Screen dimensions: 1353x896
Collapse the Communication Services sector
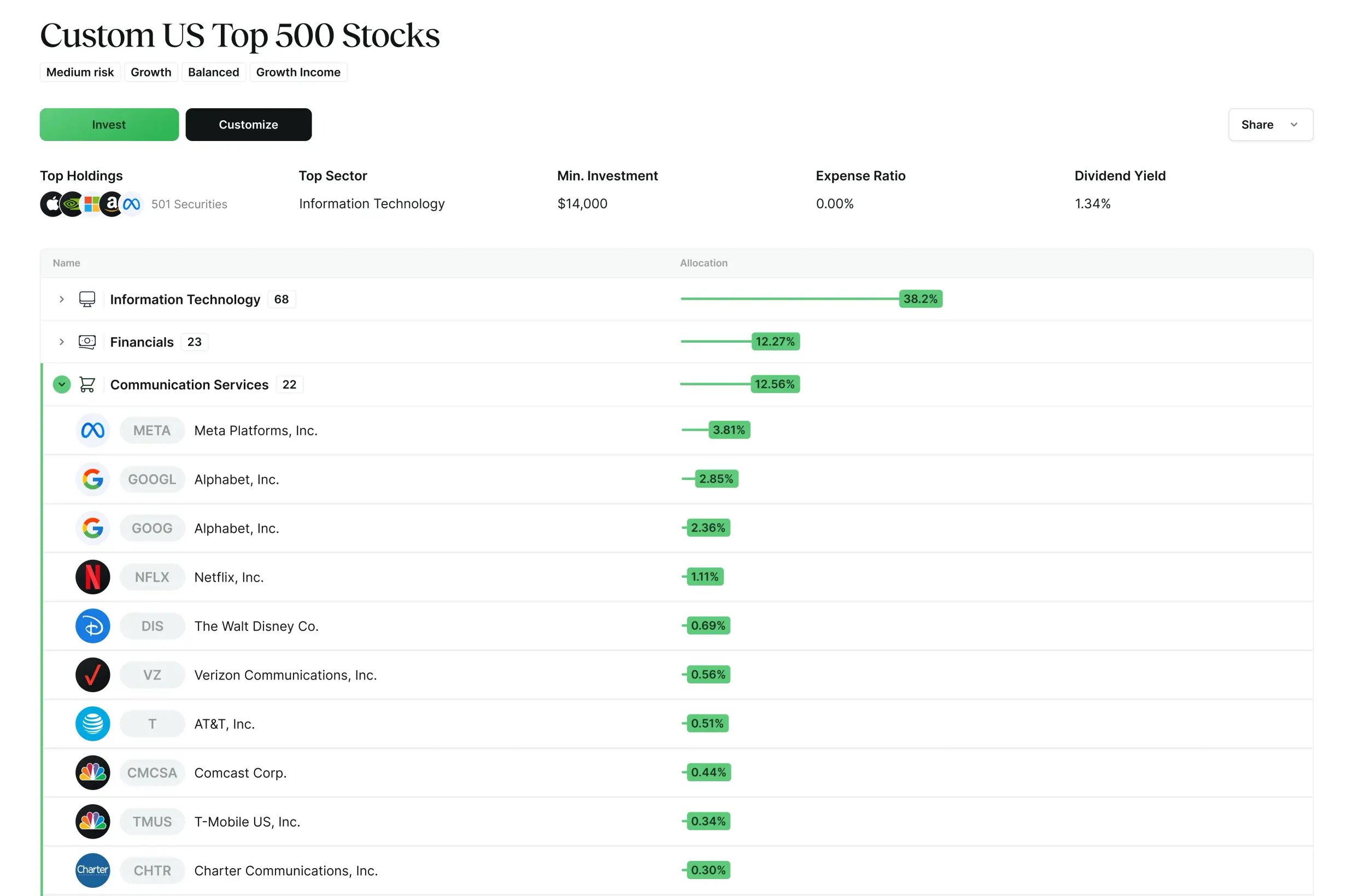point(62,384)
